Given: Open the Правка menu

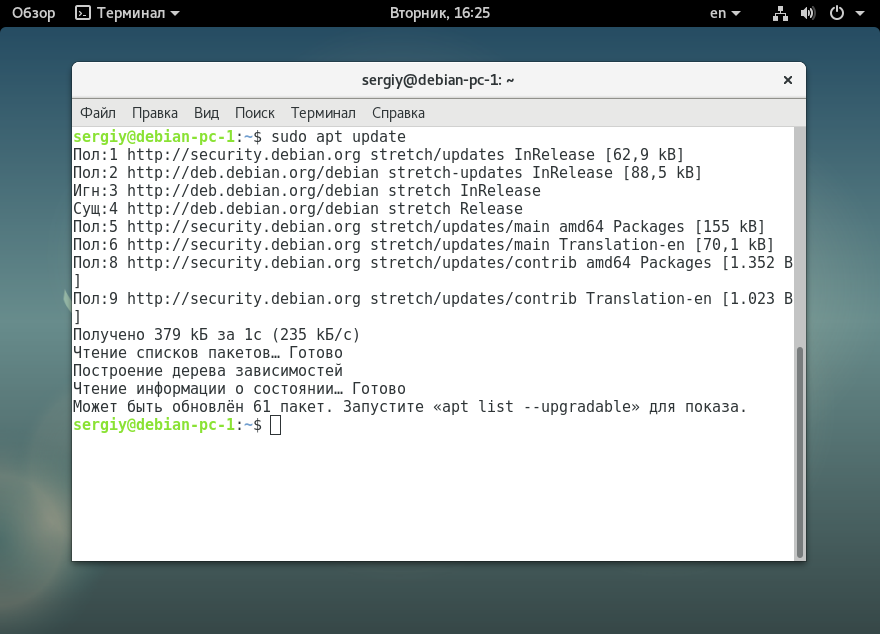Looking at the screenshot, I should 155,113.
